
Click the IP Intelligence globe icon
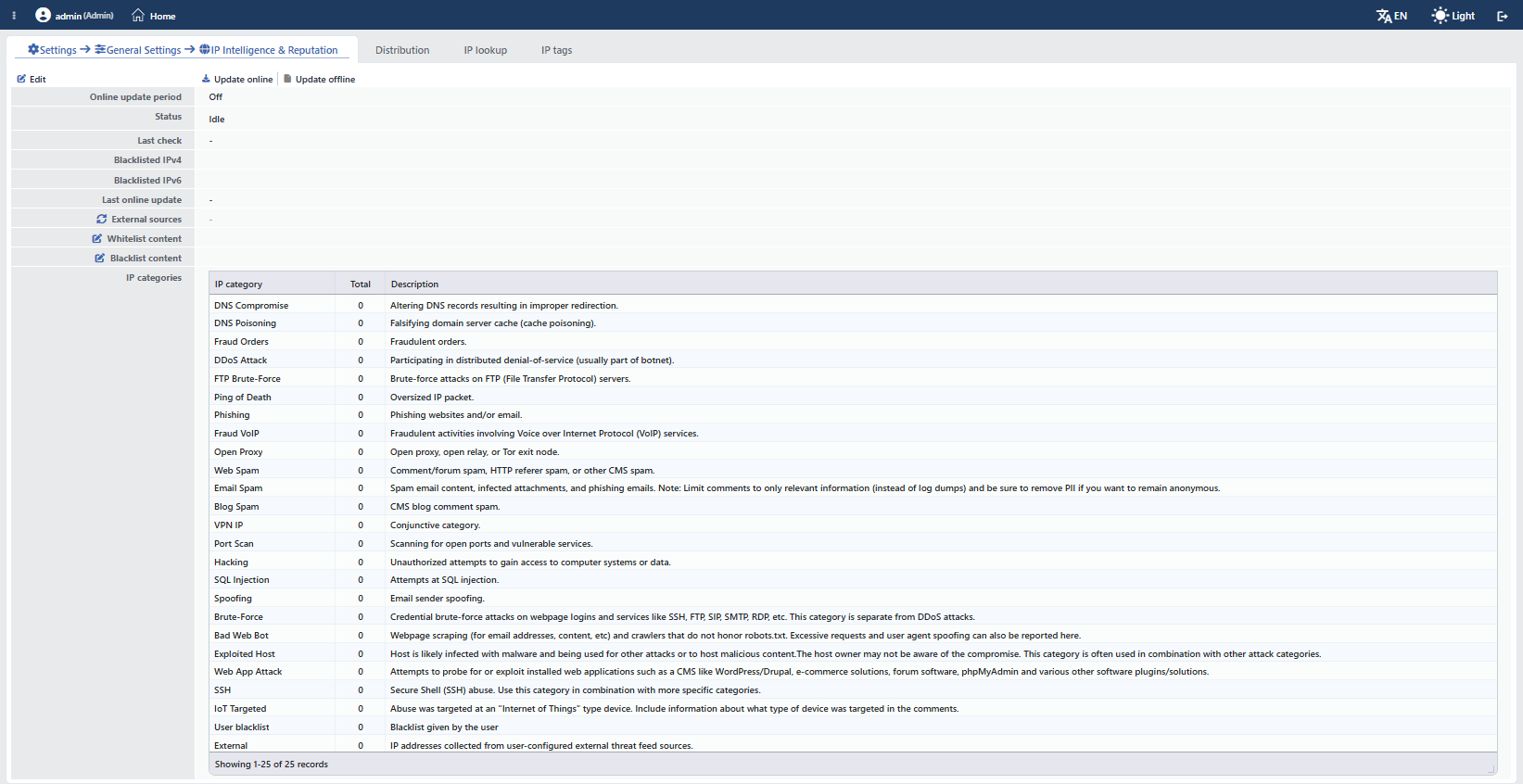(x=205, y=49)
